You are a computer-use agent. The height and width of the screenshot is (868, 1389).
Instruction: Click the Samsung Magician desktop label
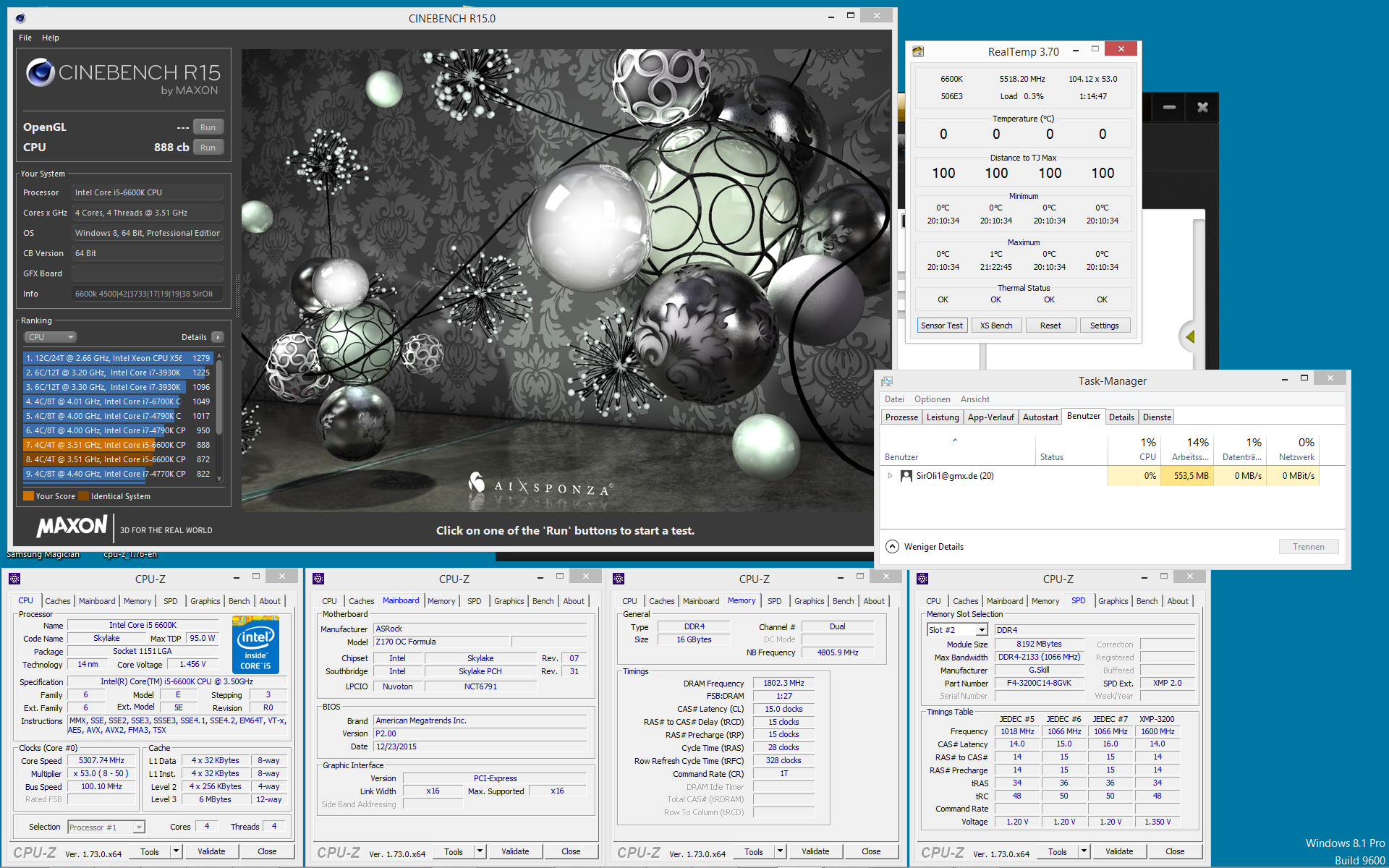[43, 555]
